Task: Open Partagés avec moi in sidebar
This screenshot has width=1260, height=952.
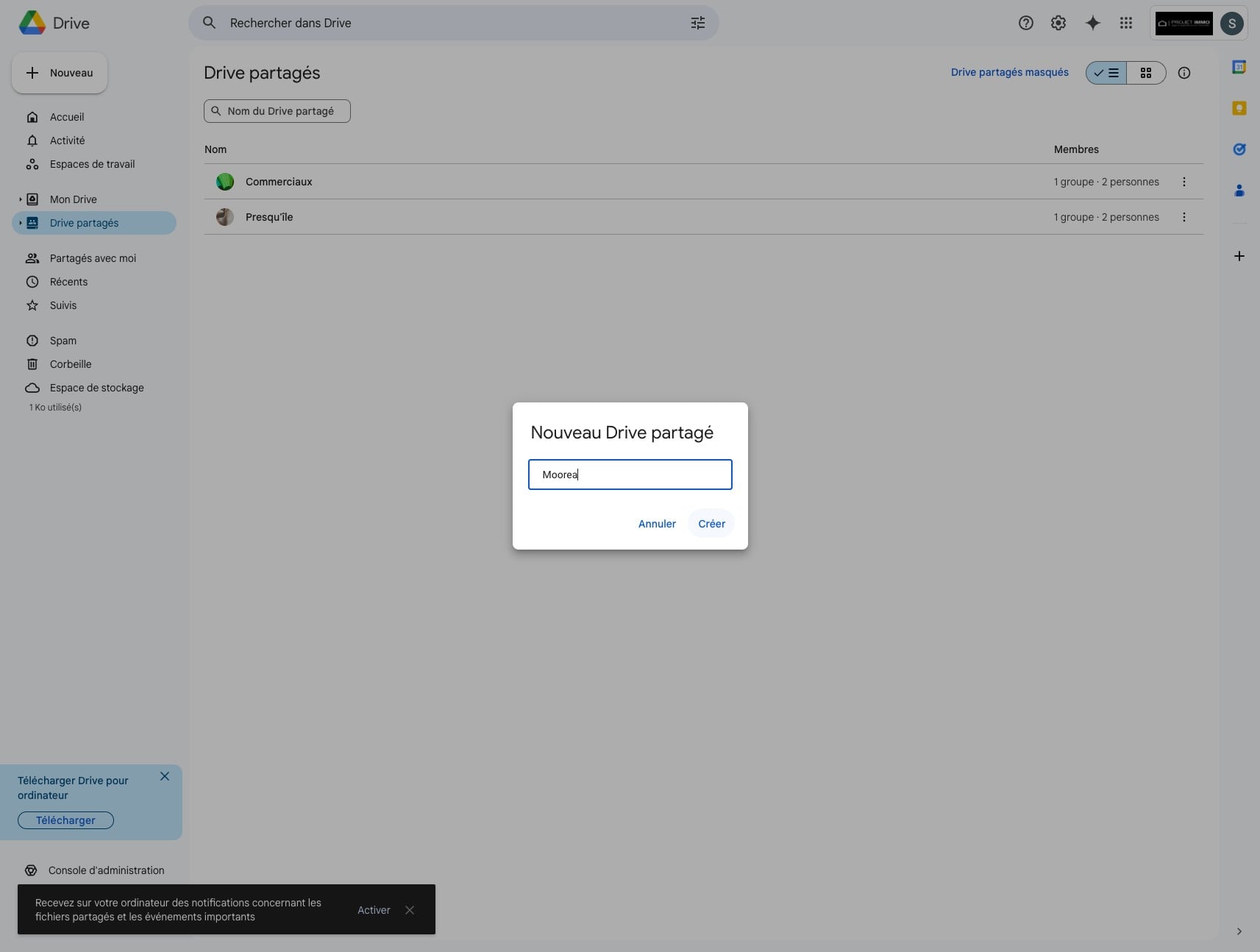Action: coord(93,258)
